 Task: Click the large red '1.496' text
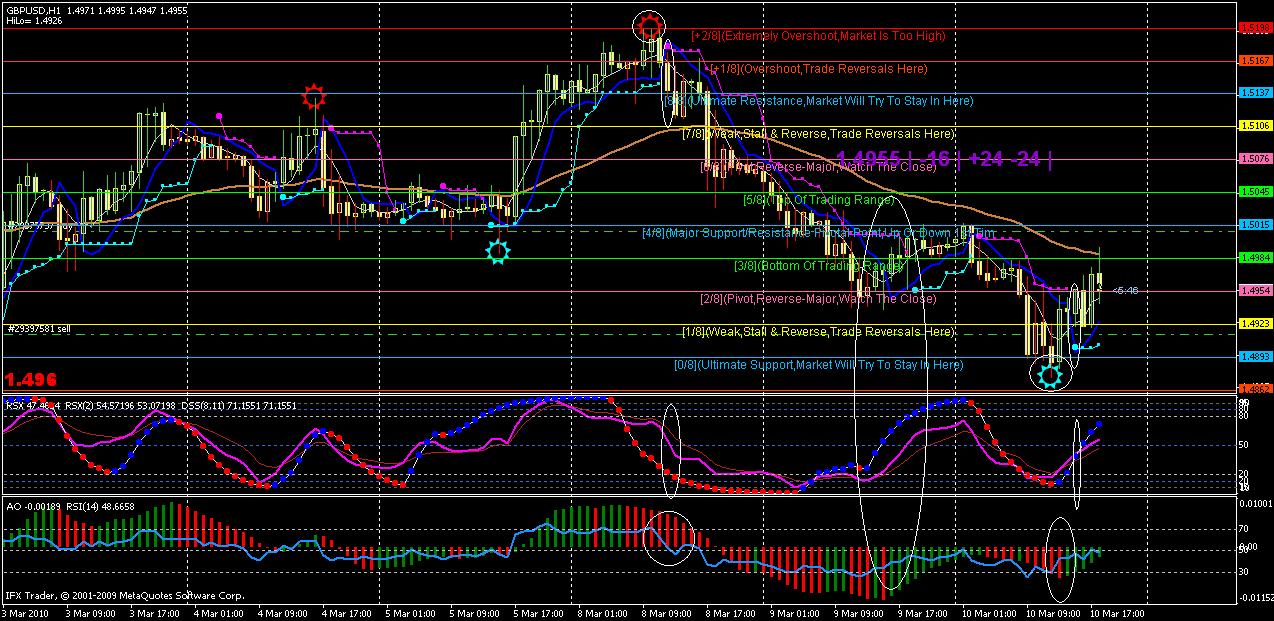pos(31,380)
